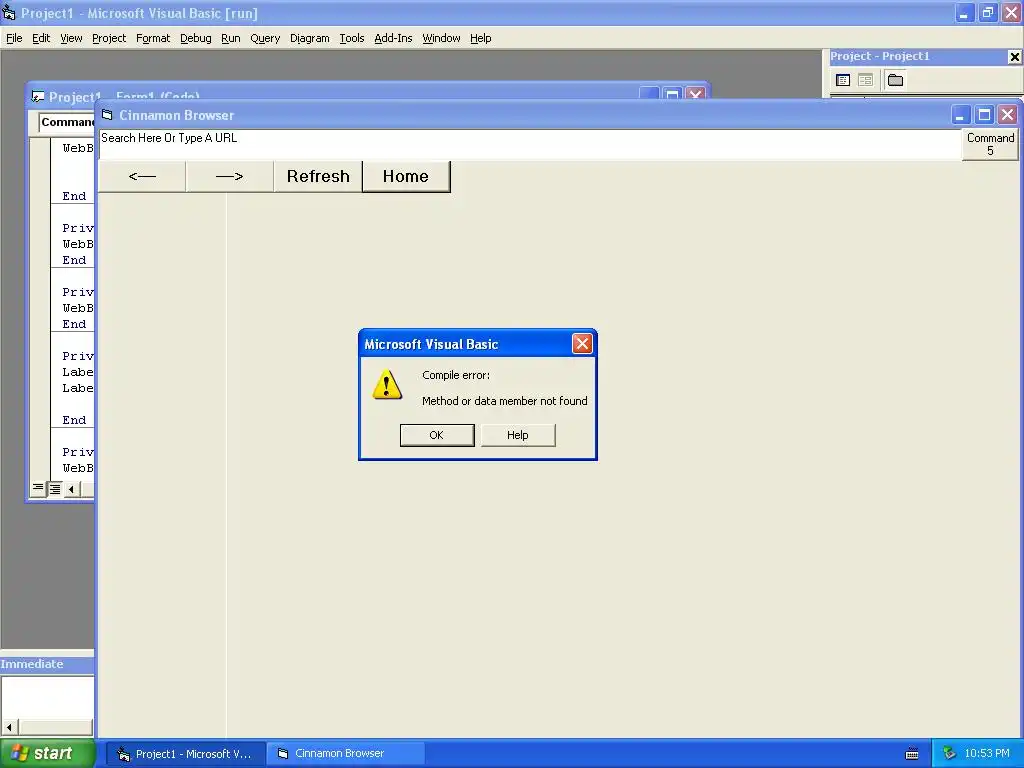This screenshot has width=1024, height=768.
Task: Close the Cinnamon Browser window
Action: coord(1008,115)
